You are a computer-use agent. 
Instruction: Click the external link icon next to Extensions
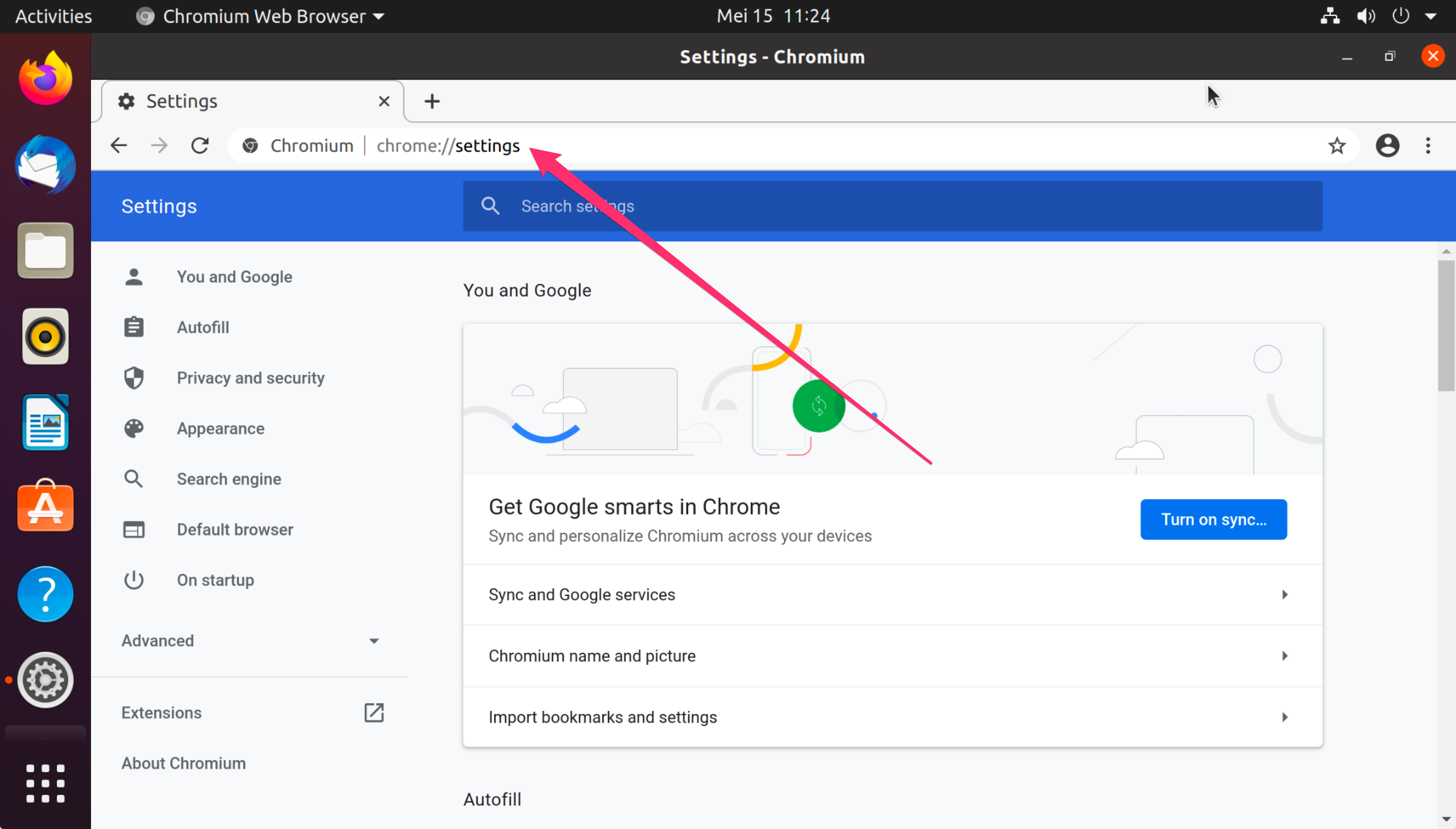[374, 713]
